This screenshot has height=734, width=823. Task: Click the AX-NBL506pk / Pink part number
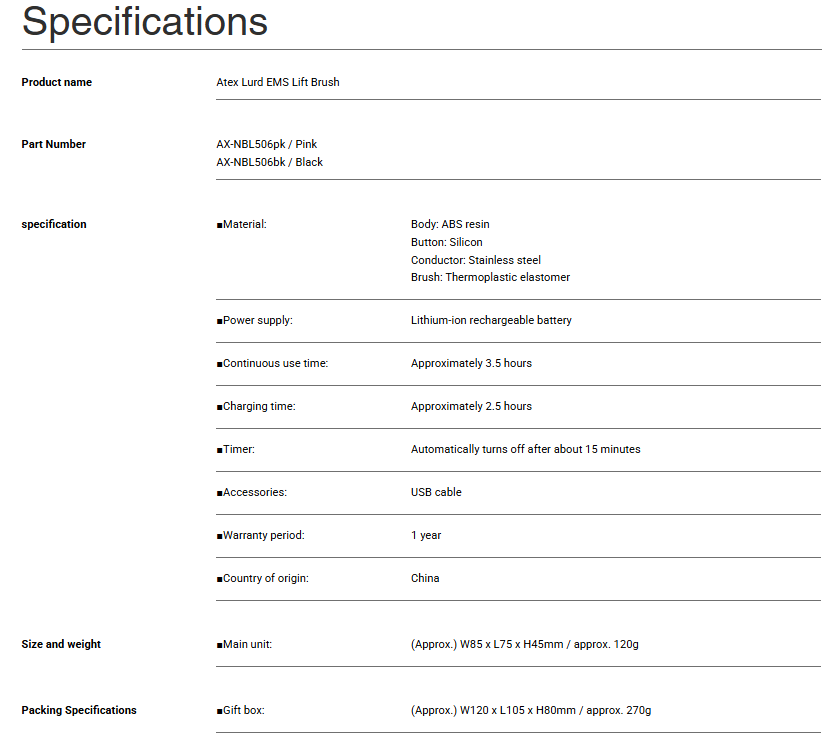click(x=266, y=144)
